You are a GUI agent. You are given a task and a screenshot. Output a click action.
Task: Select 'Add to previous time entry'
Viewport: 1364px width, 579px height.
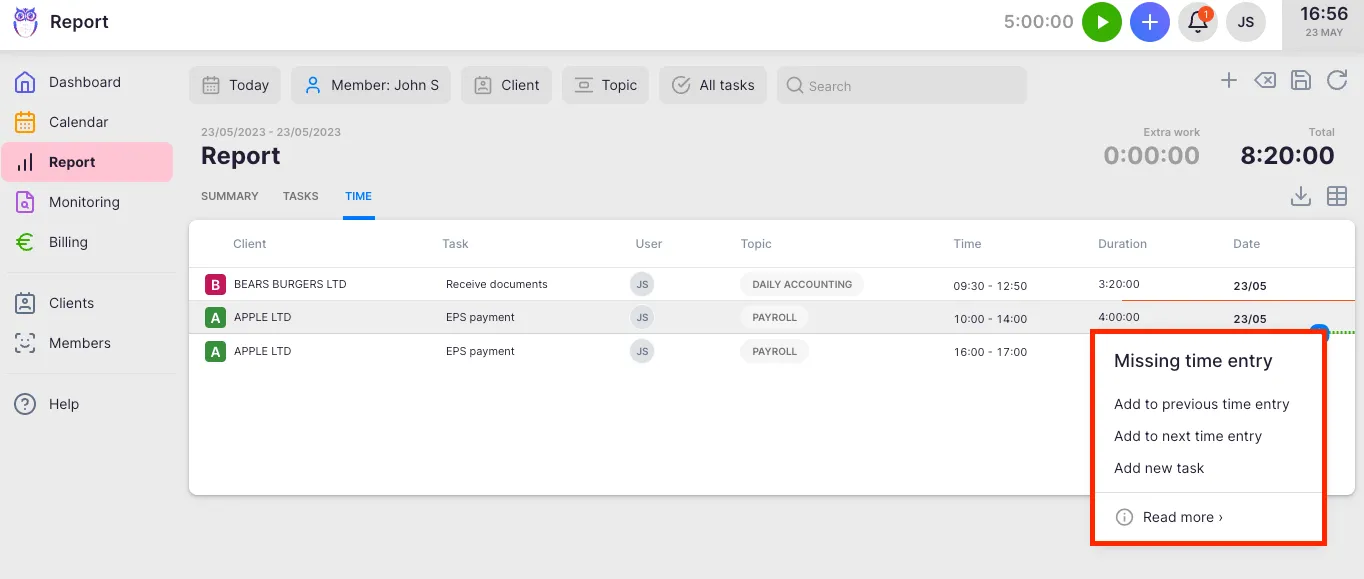(1202, 404)
